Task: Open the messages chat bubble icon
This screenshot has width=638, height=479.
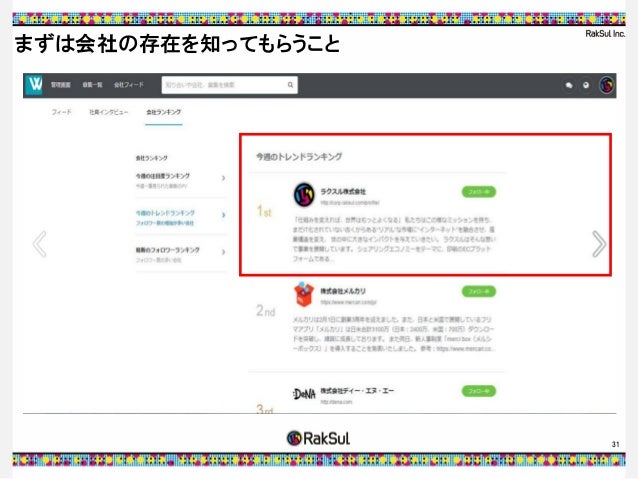Action: coord(569,85)
